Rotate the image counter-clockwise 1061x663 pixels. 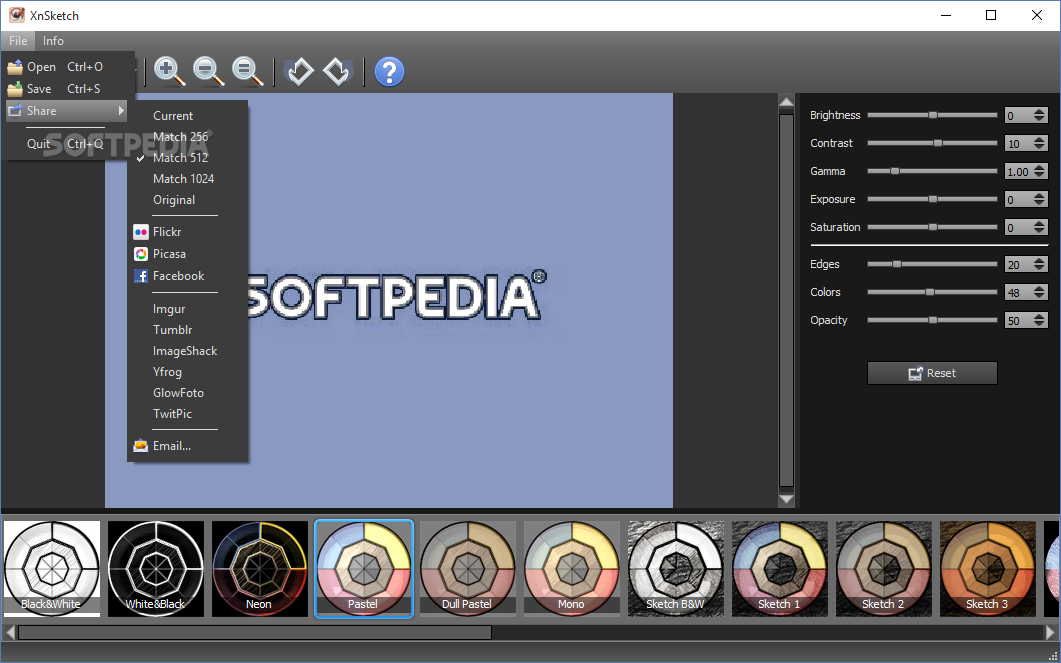click(x=298, y=71)
